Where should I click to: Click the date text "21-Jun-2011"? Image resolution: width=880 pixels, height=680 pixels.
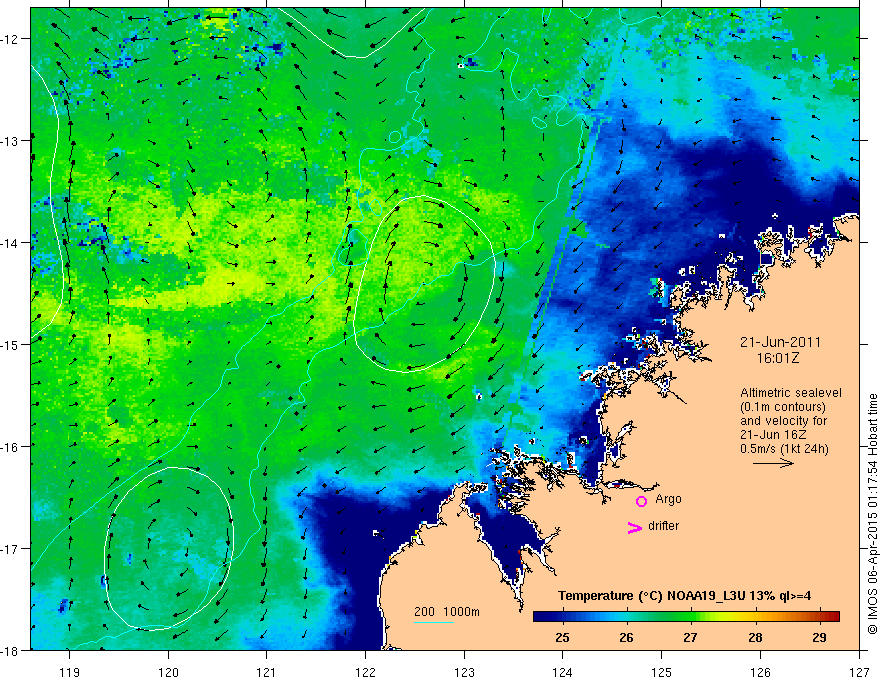click(780, 342)
